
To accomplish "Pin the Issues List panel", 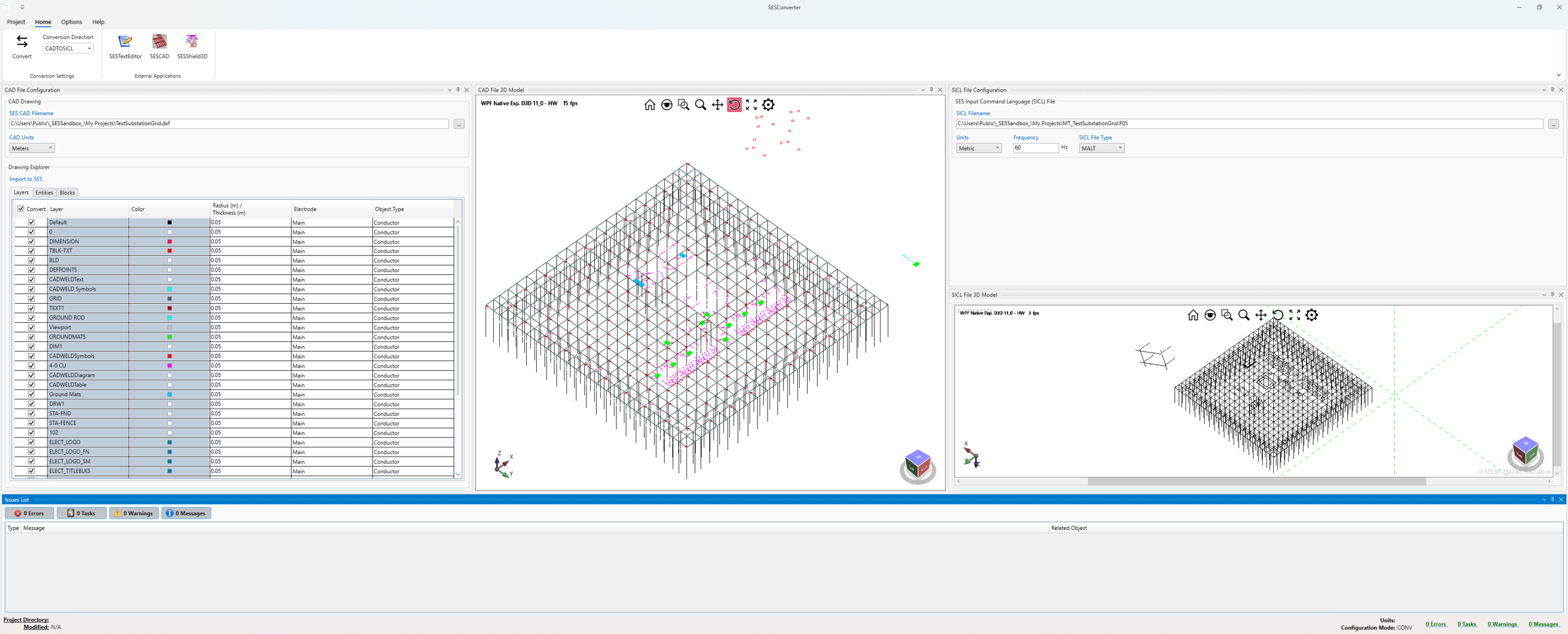I will (1552, 500).
